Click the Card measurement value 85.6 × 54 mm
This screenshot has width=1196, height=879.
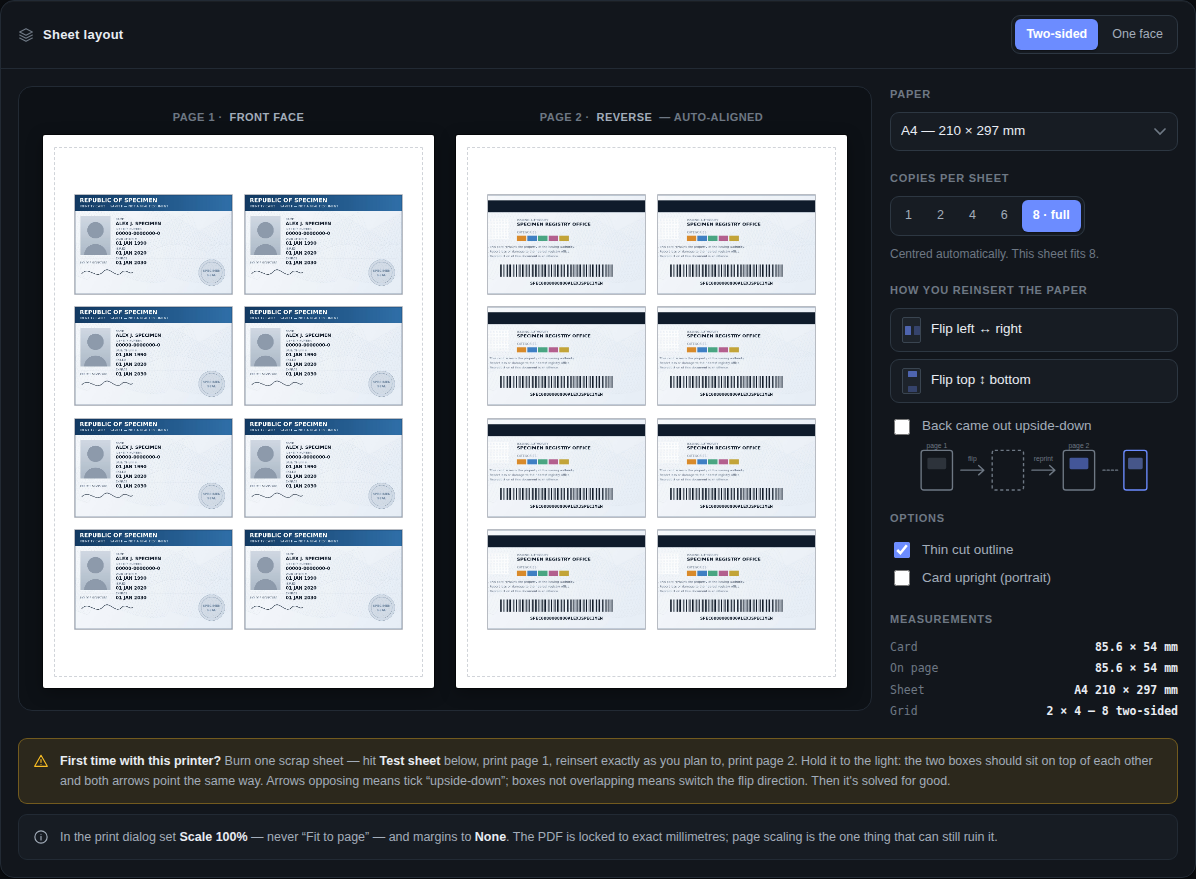pyautogui.click(x=1136, y=647)
